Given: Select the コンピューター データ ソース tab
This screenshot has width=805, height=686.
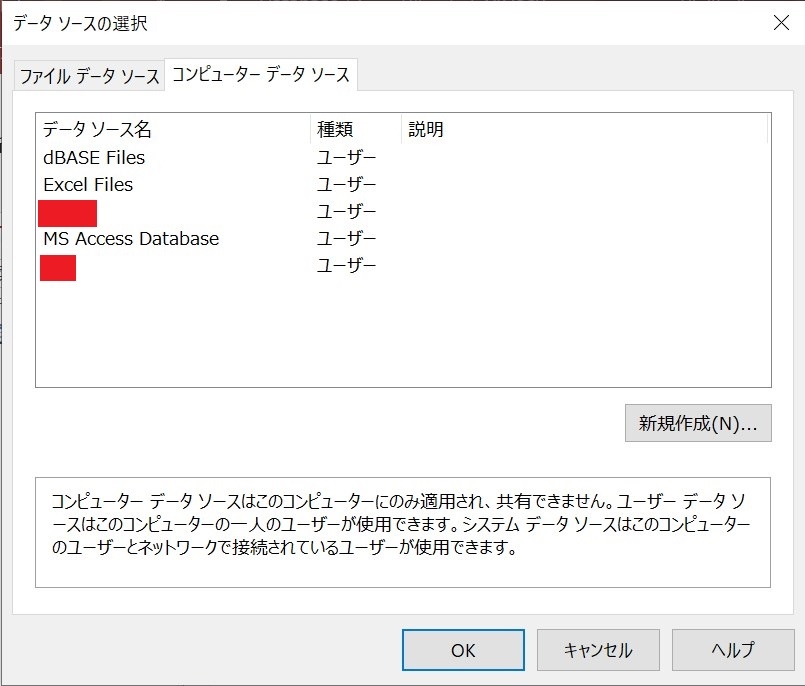Looking at the screenshot, I should pos(260,75).
